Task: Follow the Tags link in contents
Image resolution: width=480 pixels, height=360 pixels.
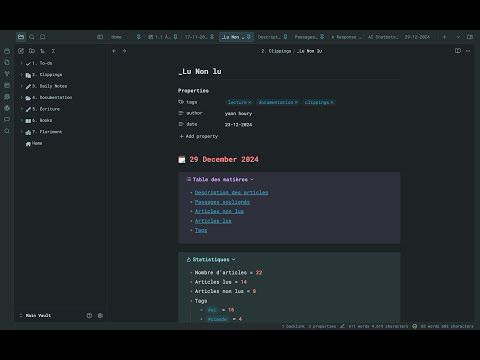Action: (201, 230)
